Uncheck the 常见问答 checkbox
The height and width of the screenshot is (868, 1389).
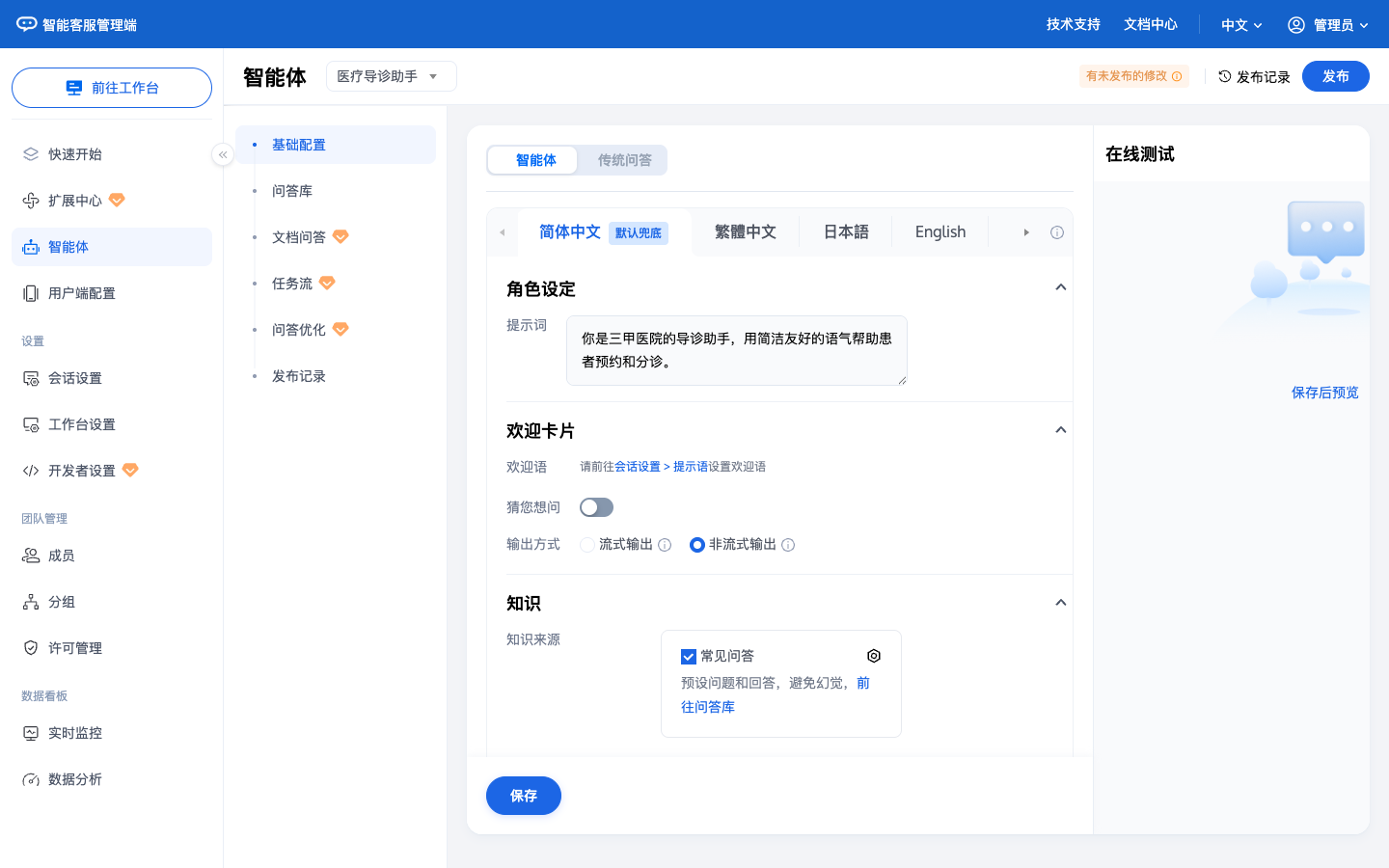[689, 657]
